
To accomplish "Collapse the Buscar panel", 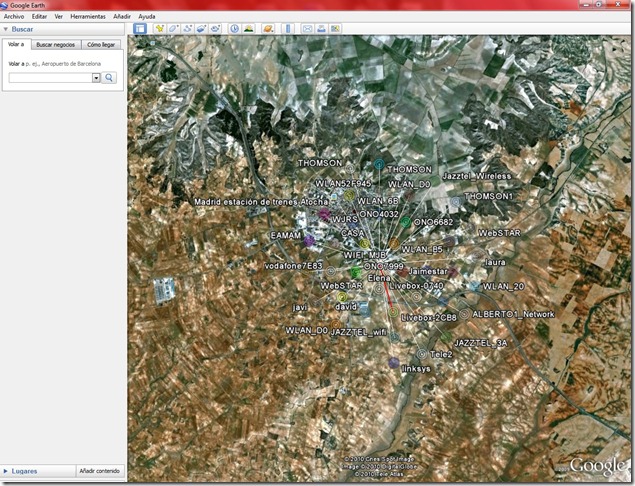I will (6, 30).
